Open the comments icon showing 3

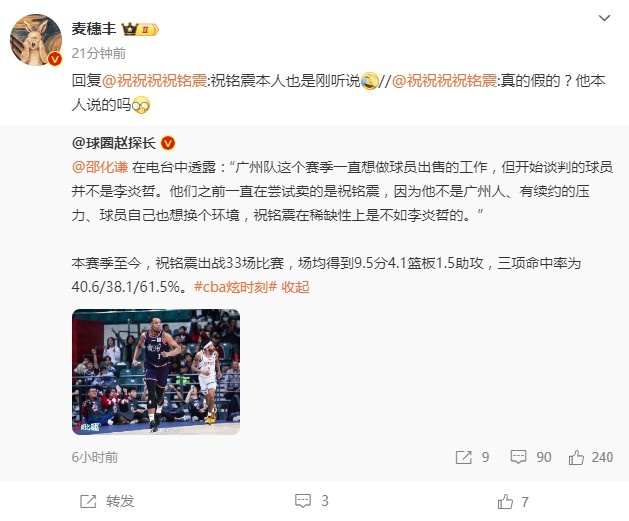312,501
